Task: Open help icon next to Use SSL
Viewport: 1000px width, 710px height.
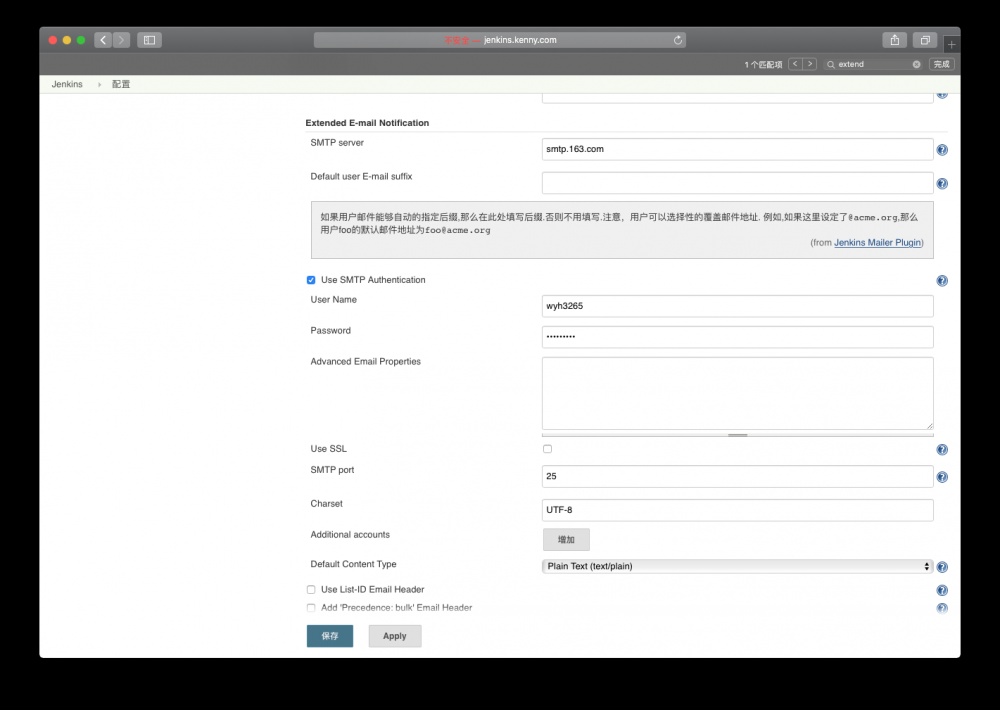Action: (941, 449)
